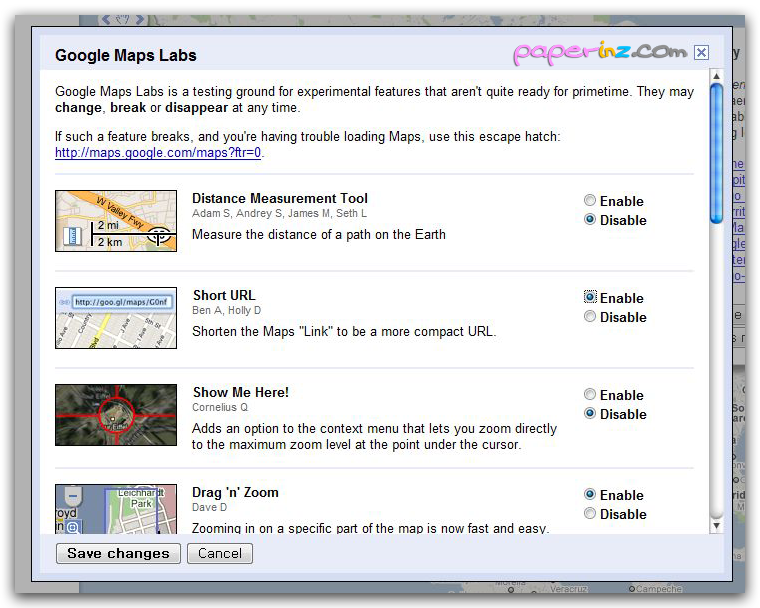The image size is (760, 608).
Task: Disable the Drag 'n' Zoom feature
Action: tap(589, 513)
